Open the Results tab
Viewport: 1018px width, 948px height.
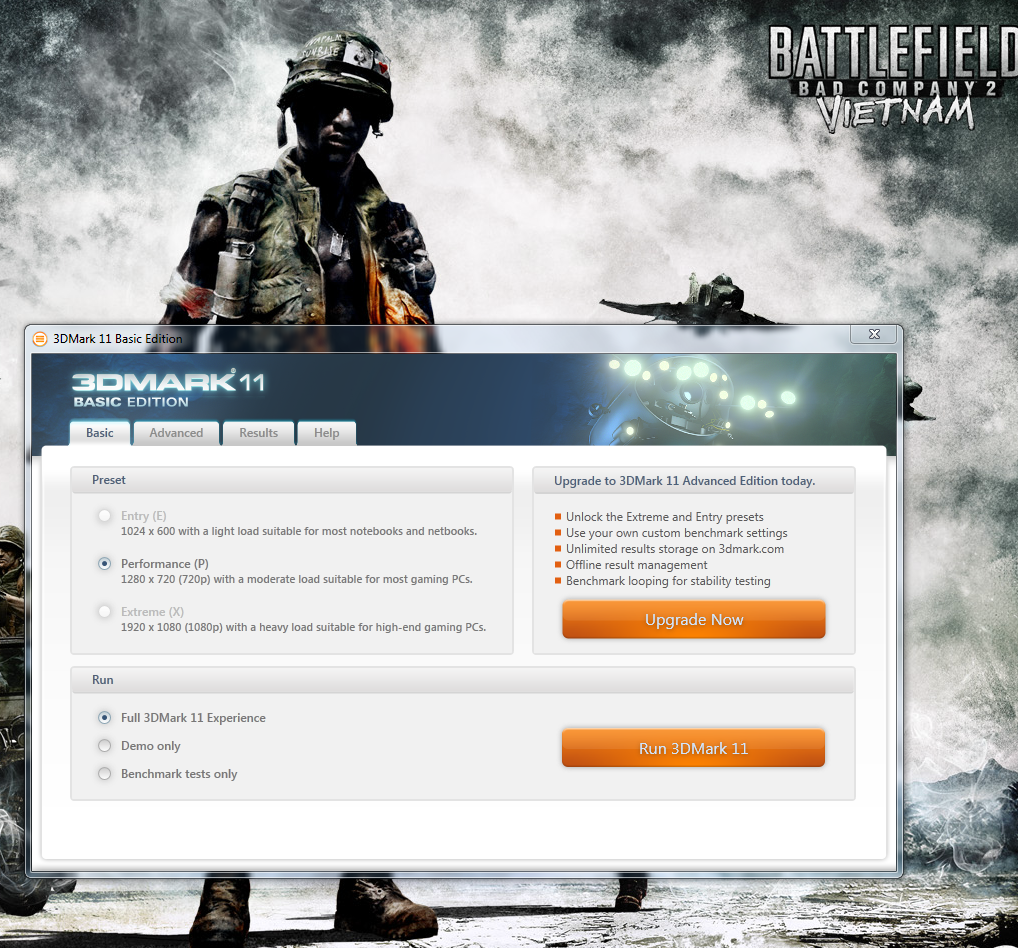coord(258,433)
